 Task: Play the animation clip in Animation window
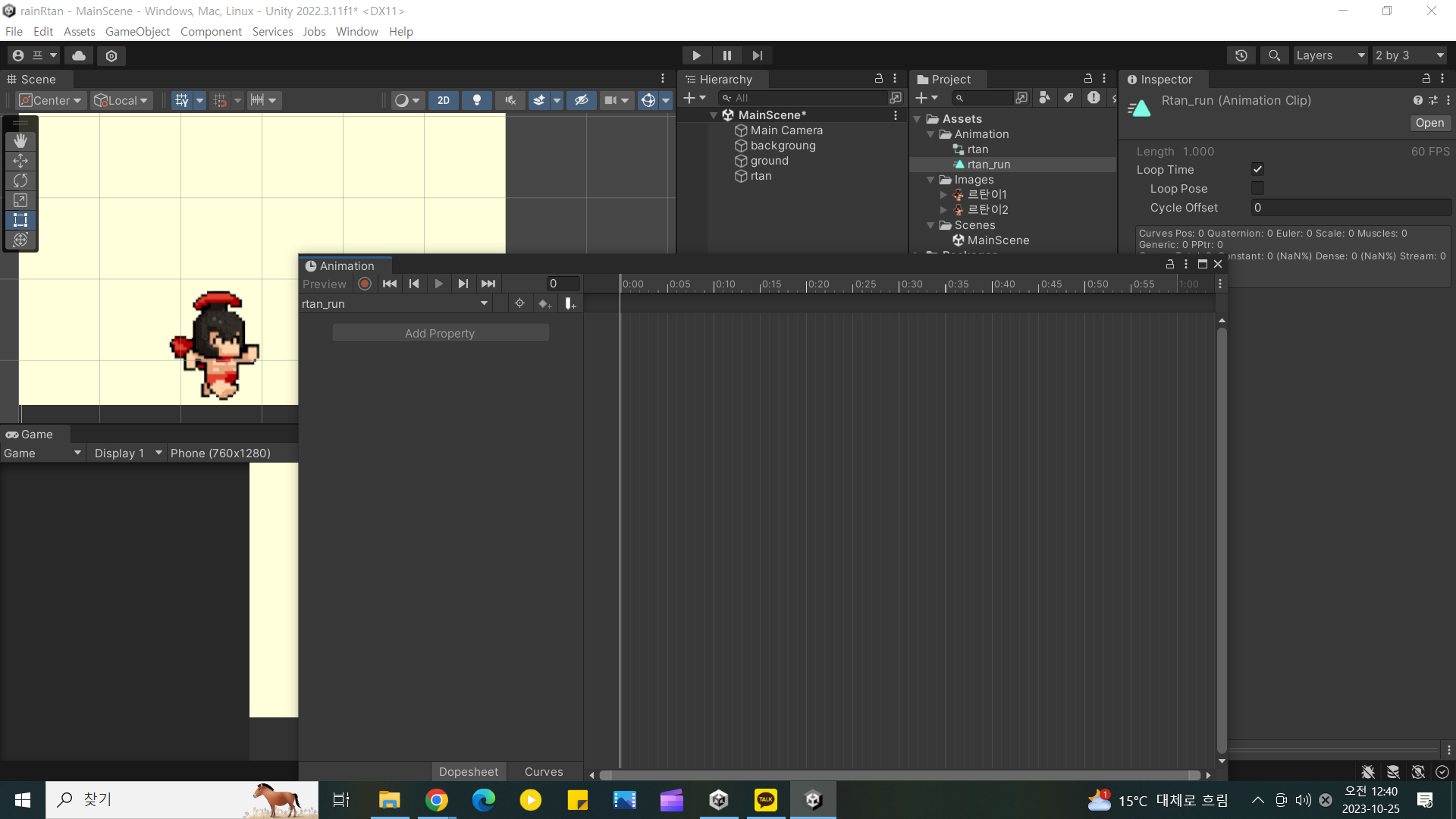click(x=438, y=284)
